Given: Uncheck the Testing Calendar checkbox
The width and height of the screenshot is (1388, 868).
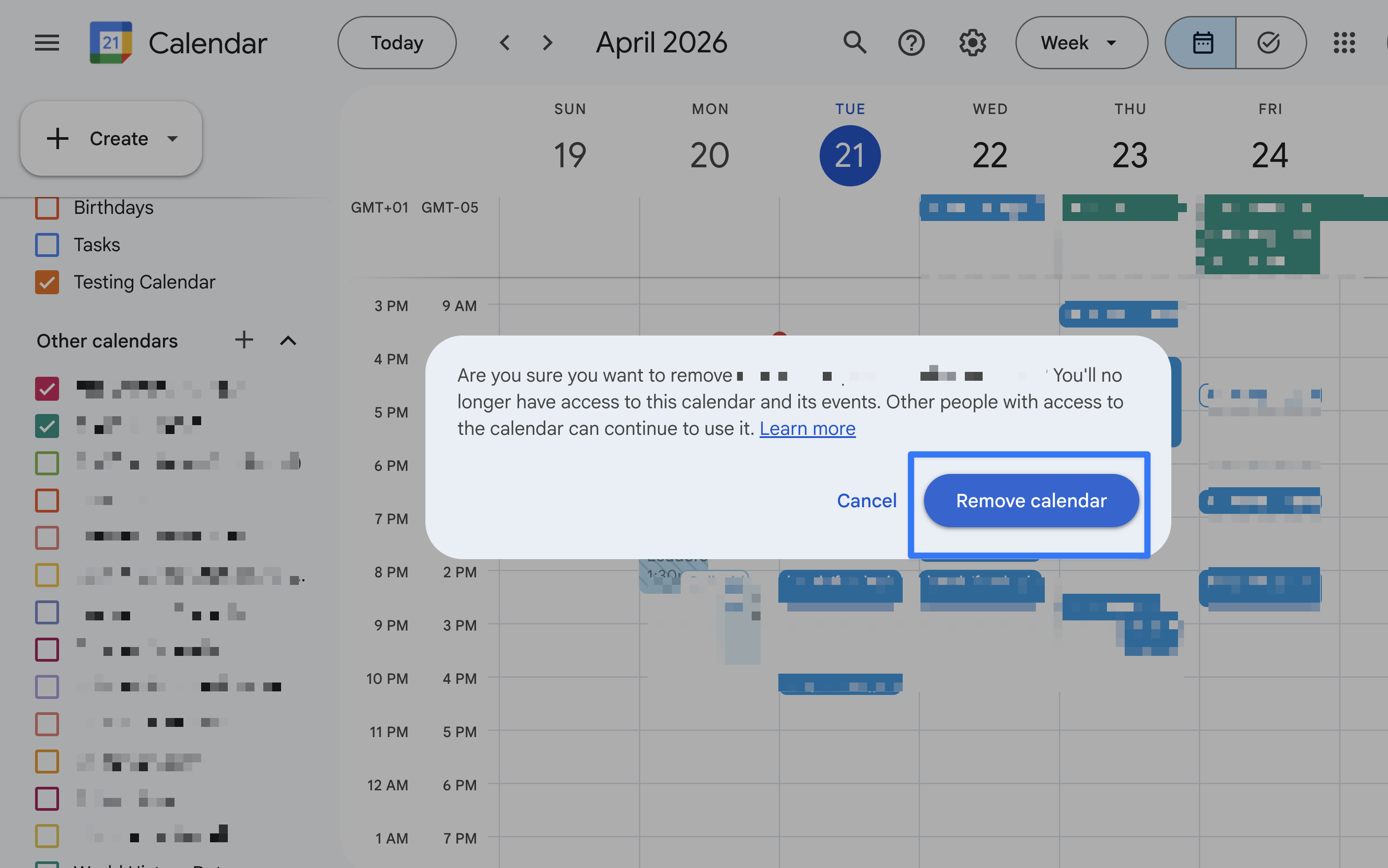Looking at the screenshot, I should tap(47, 282).
